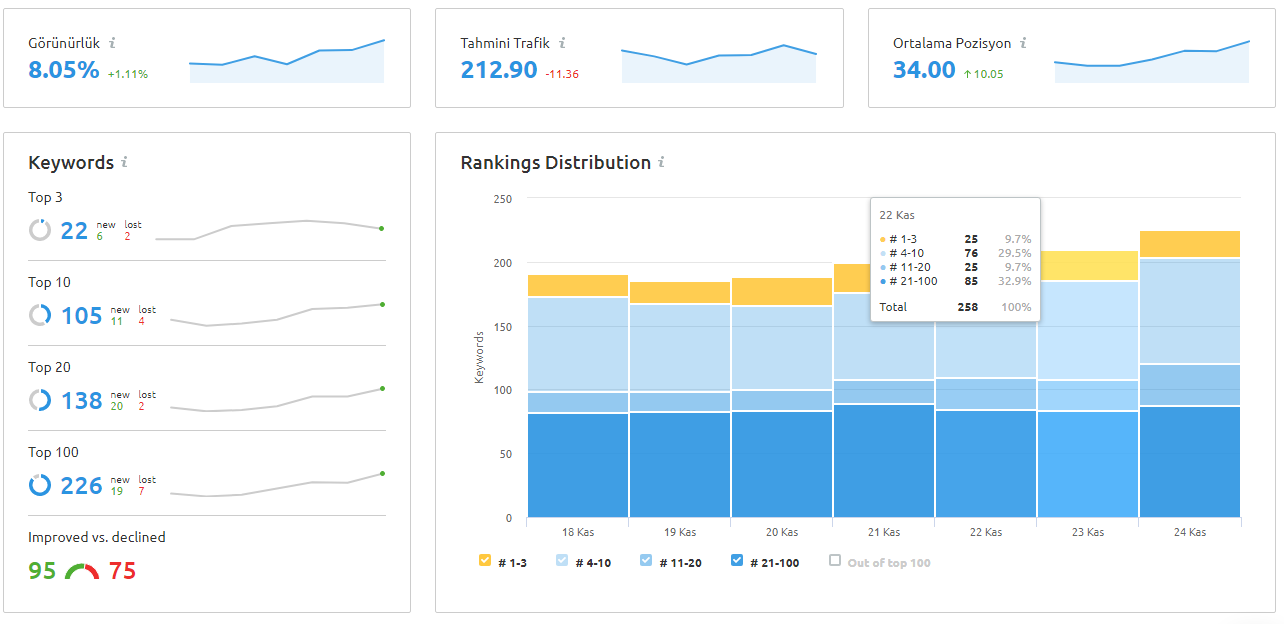Click the Top 100 donut progress icon
This screenshot has height=624, width=1284.
(40, 485)
